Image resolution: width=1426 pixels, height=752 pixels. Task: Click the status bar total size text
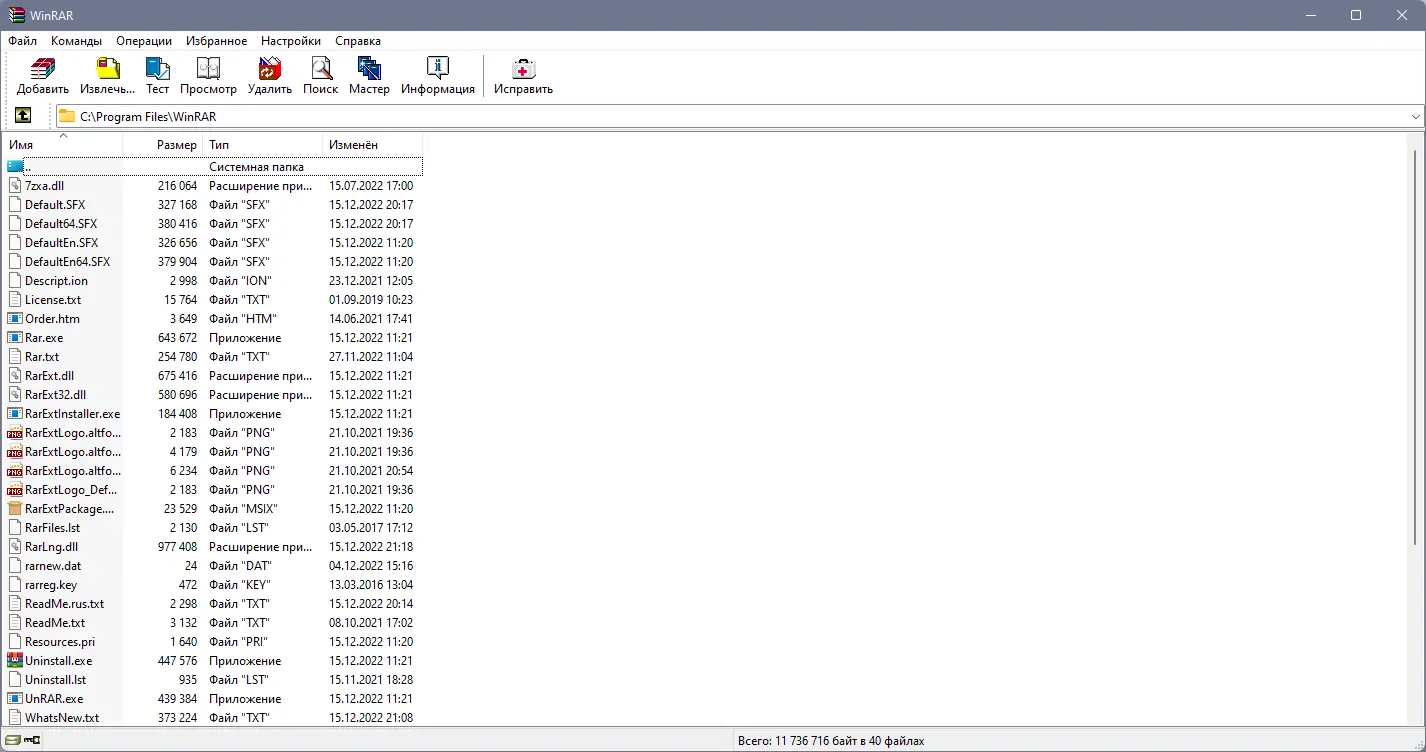coord(830,741)
